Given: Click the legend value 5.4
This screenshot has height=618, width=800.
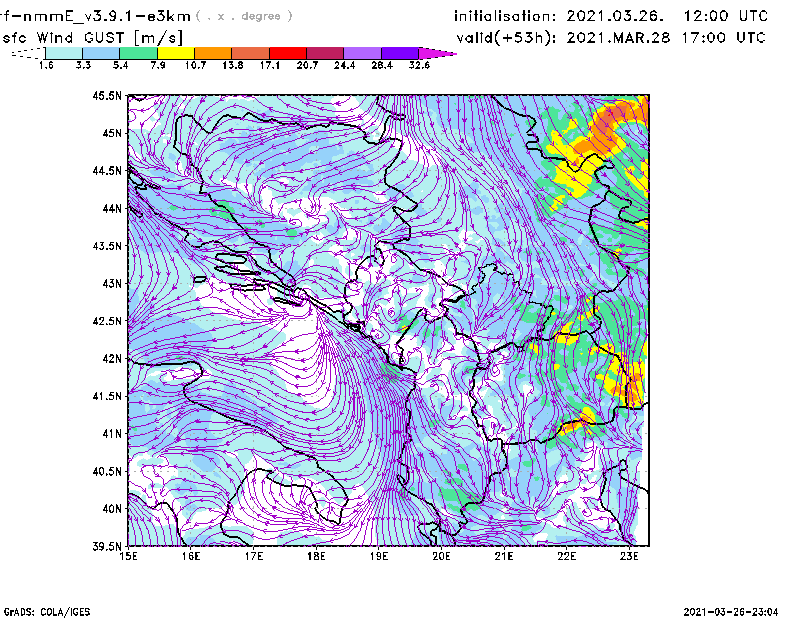Looking at the screenshot, I should [x=120, y=65].
